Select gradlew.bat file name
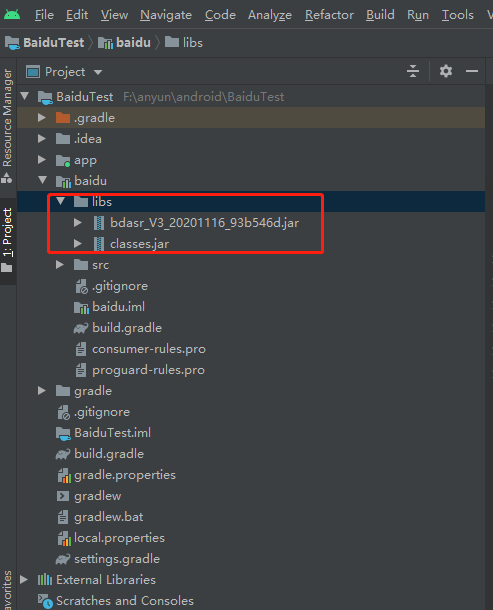The width and height of the screenshot is (493, 610). pyautogui.click(x=109, y=517)
